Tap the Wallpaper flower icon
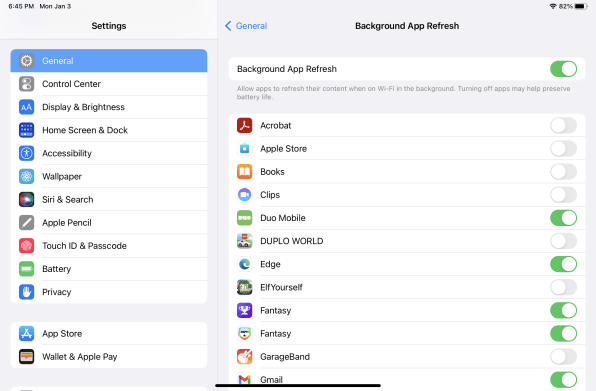This screenshot has width=596, height=391. tap(27, 176)
